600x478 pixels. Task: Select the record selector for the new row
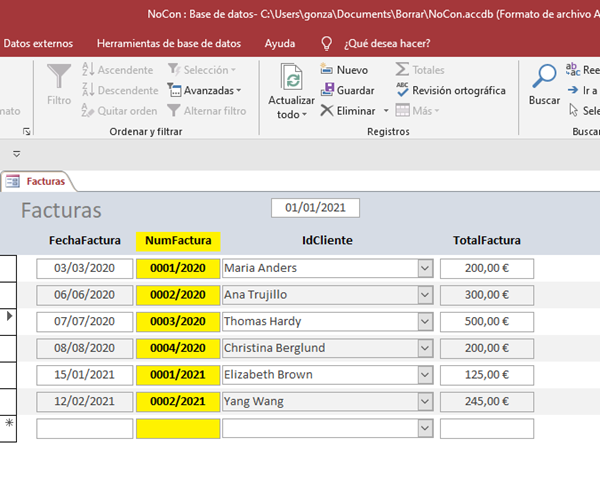(x=9, y=427)
